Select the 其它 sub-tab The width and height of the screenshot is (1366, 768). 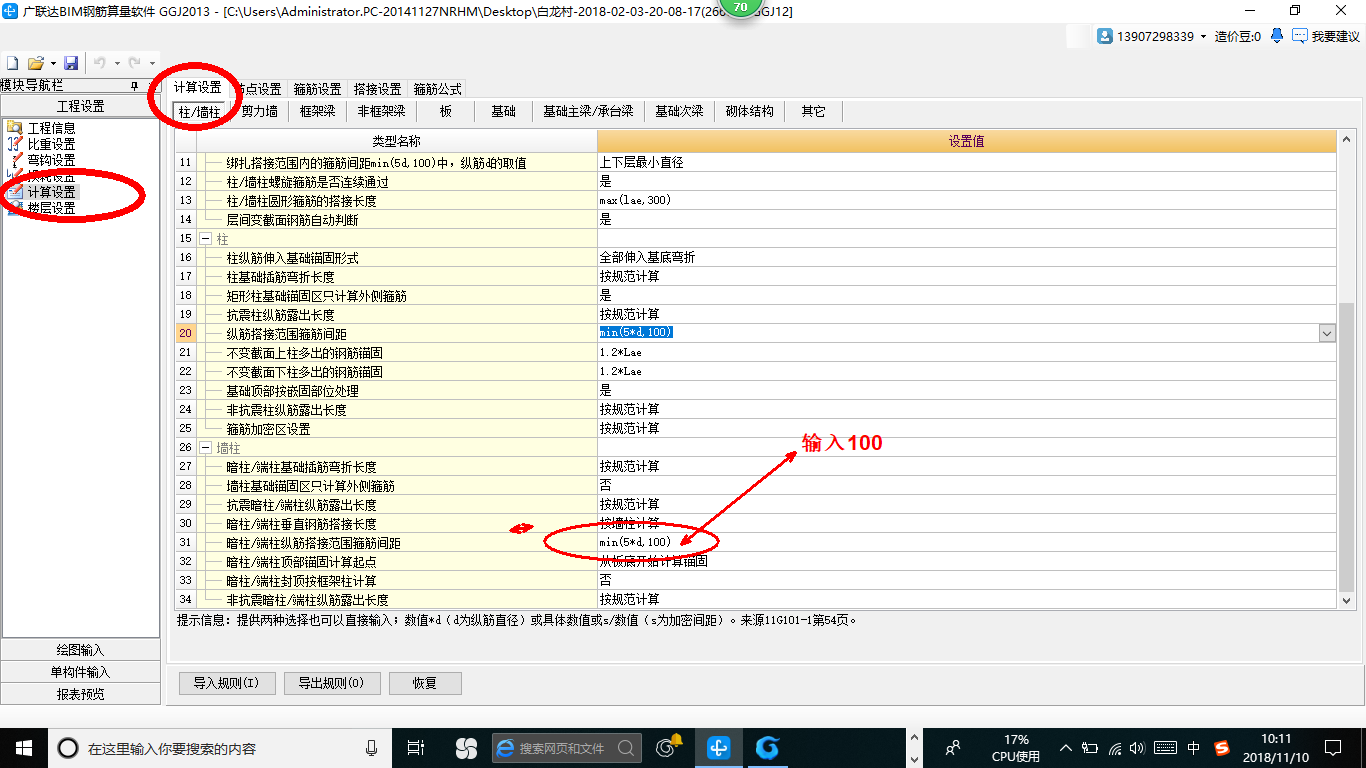point(813,111)
